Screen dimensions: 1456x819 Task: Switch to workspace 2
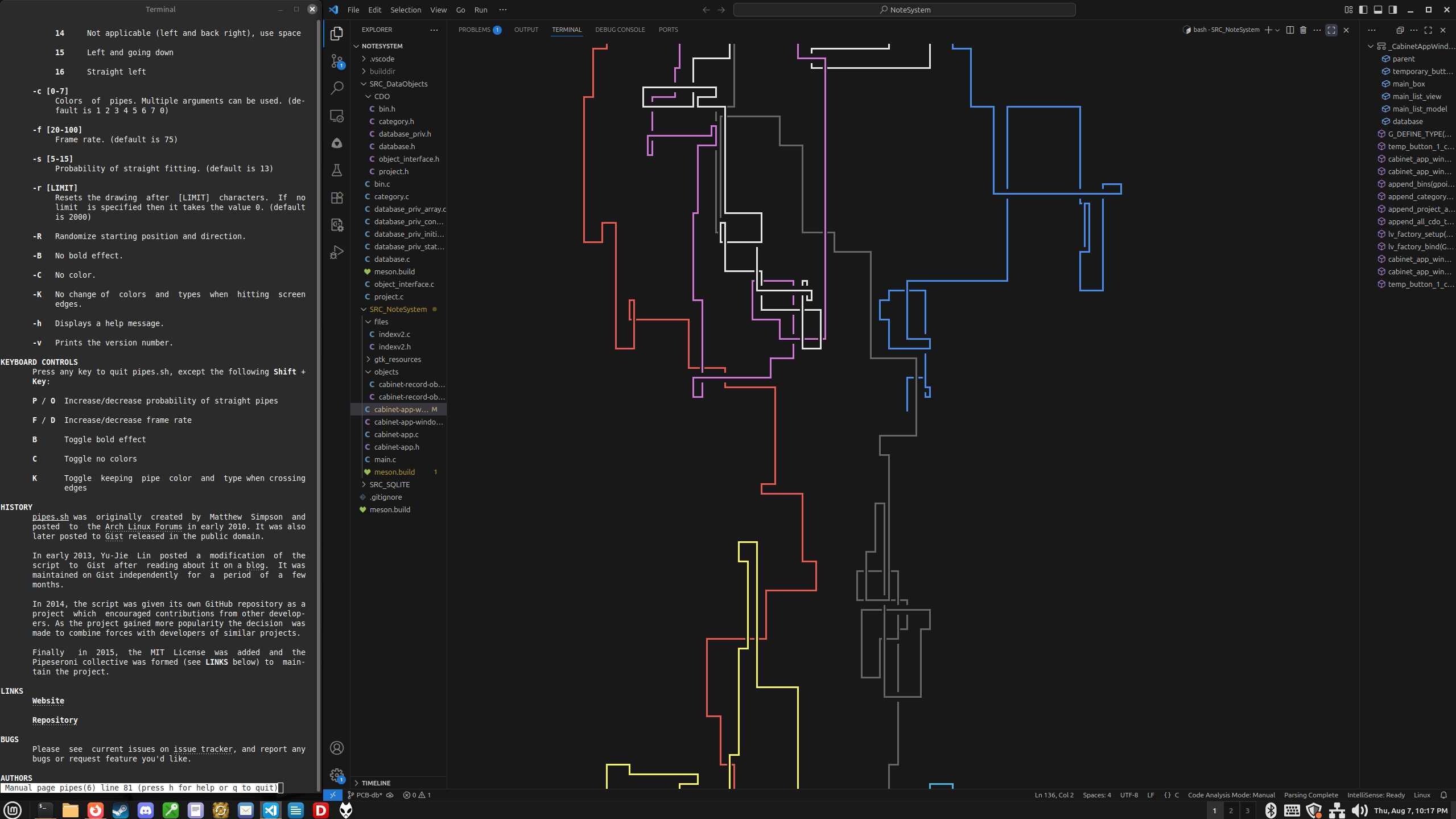pyautogui.click(x=1231, y=810)
